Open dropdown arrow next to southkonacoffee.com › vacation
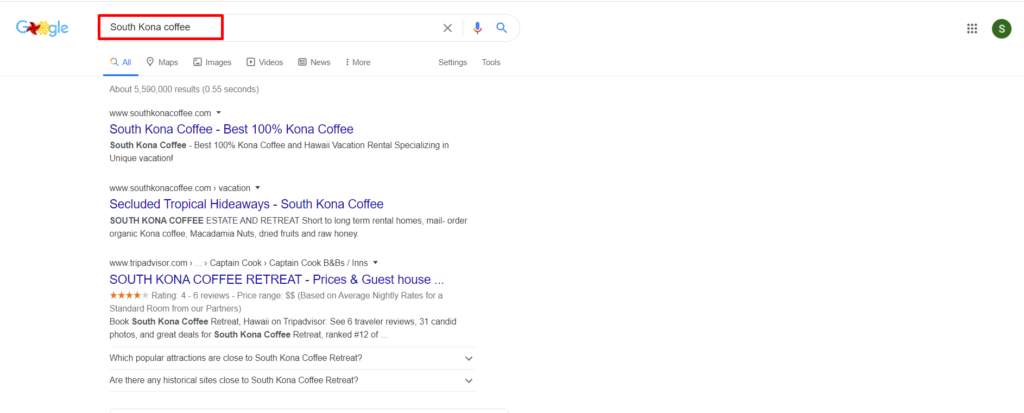Image resolution: width=1024 pixels, height=413 pixels. [x=258, y=188]
